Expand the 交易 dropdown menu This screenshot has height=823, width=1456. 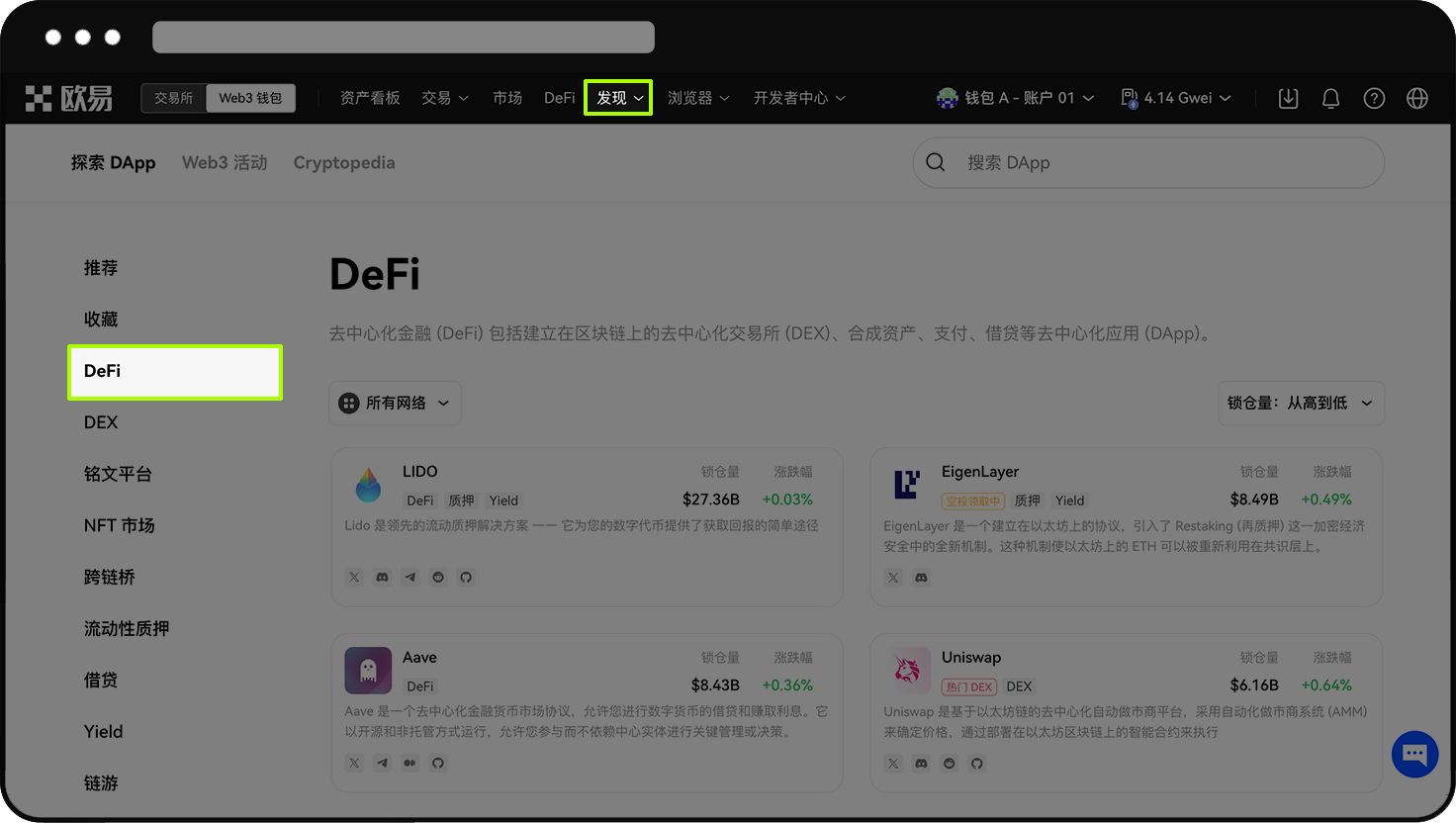coord(445,98)
